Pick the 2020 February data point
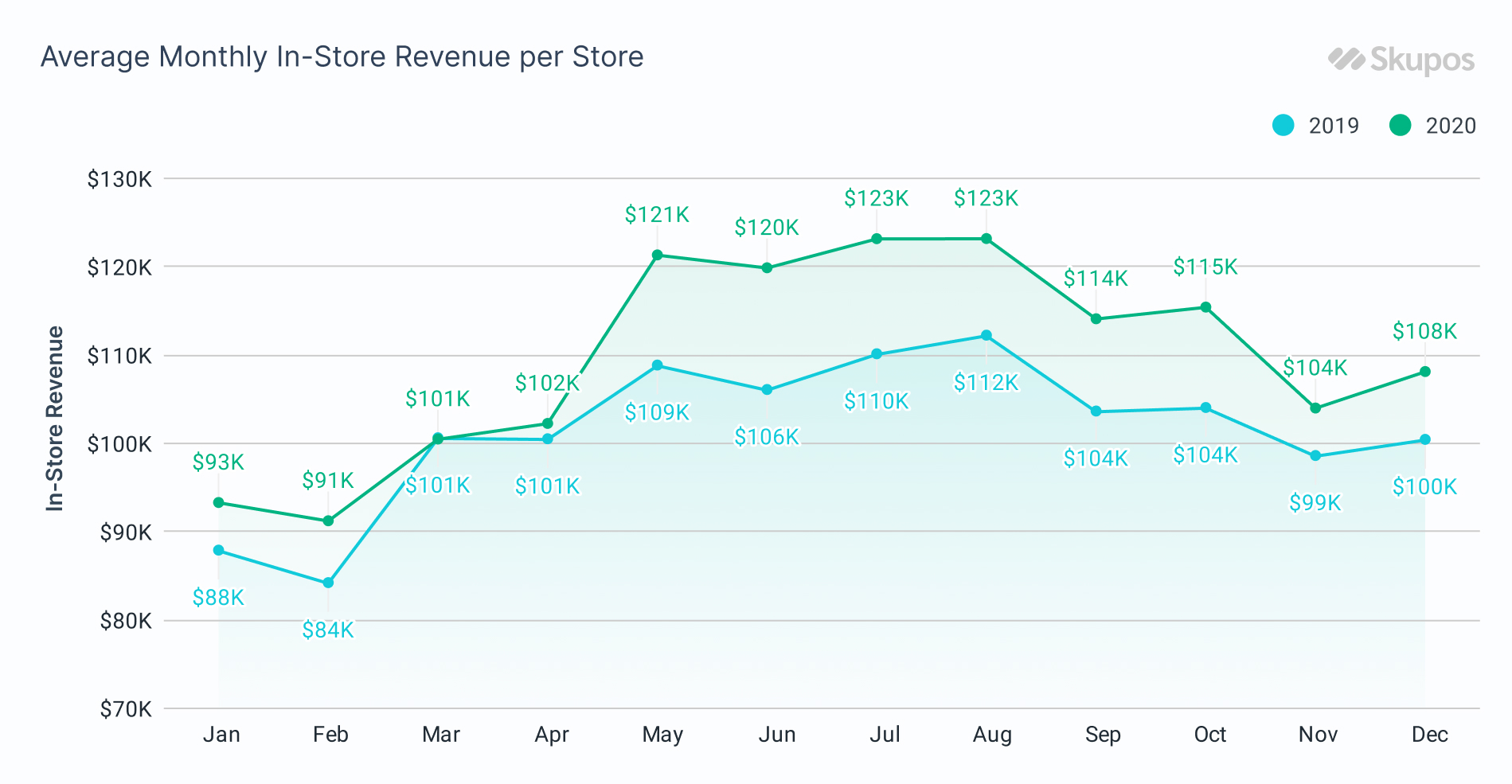Screen dimensions: 1512x784 [328, 521]
